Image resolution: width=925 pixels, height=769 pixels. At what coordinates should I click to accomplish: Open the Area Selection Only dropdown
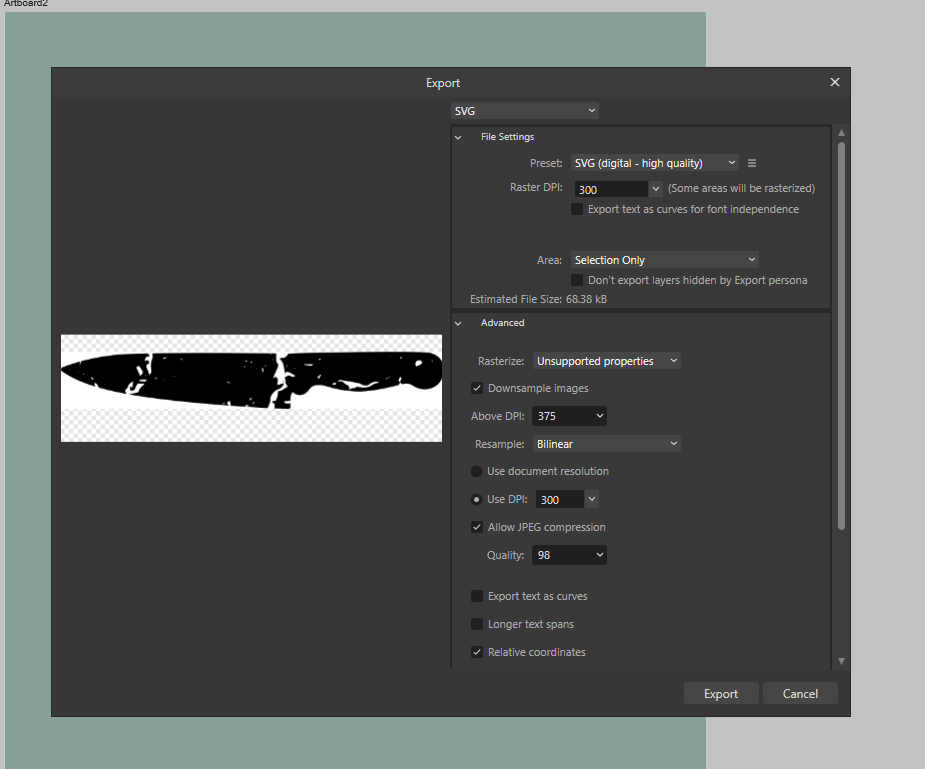coord(664,260)
